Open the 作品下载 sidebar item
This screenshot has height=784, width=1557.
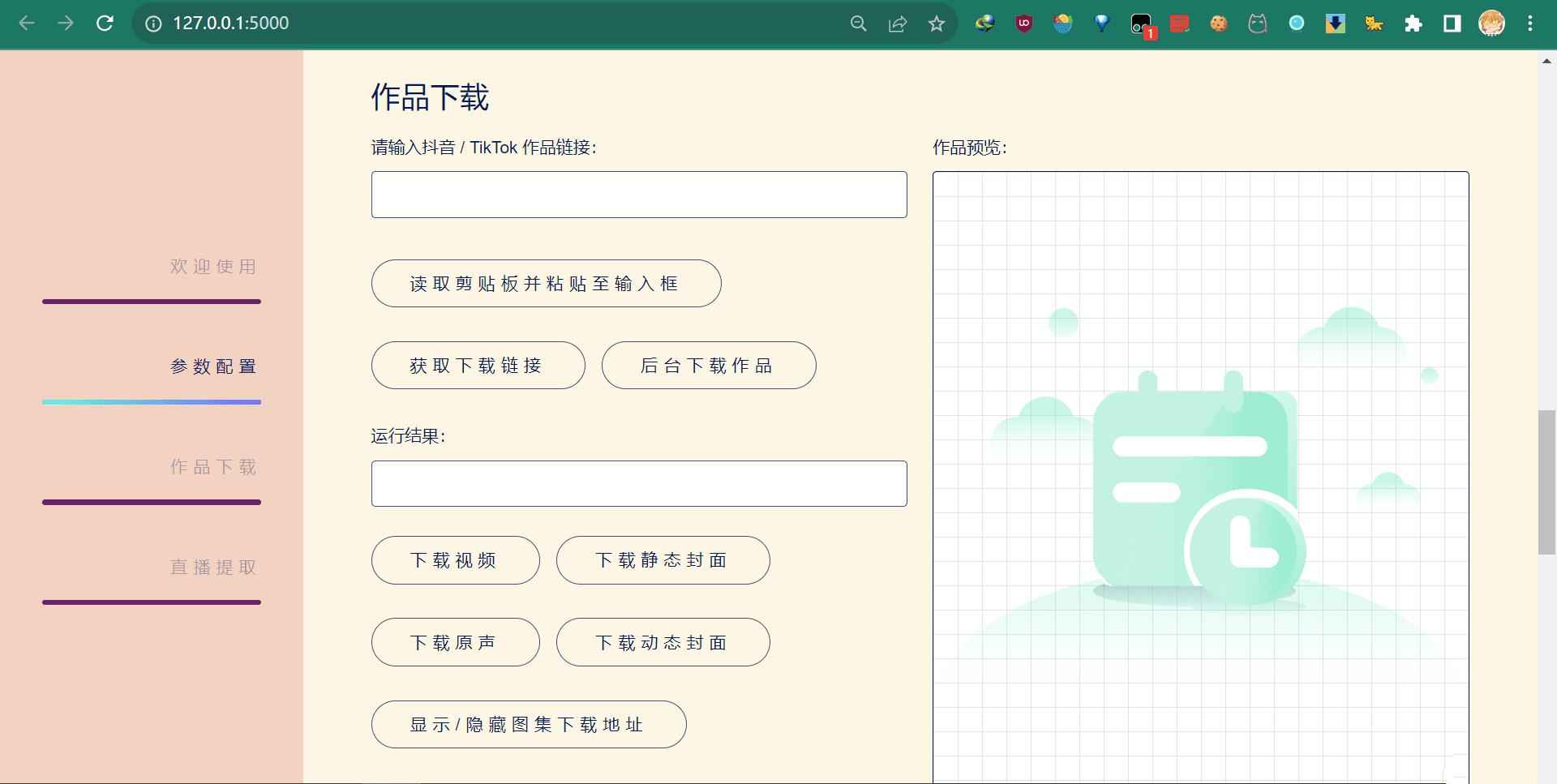pyautogui.click(x=213, y=466)
